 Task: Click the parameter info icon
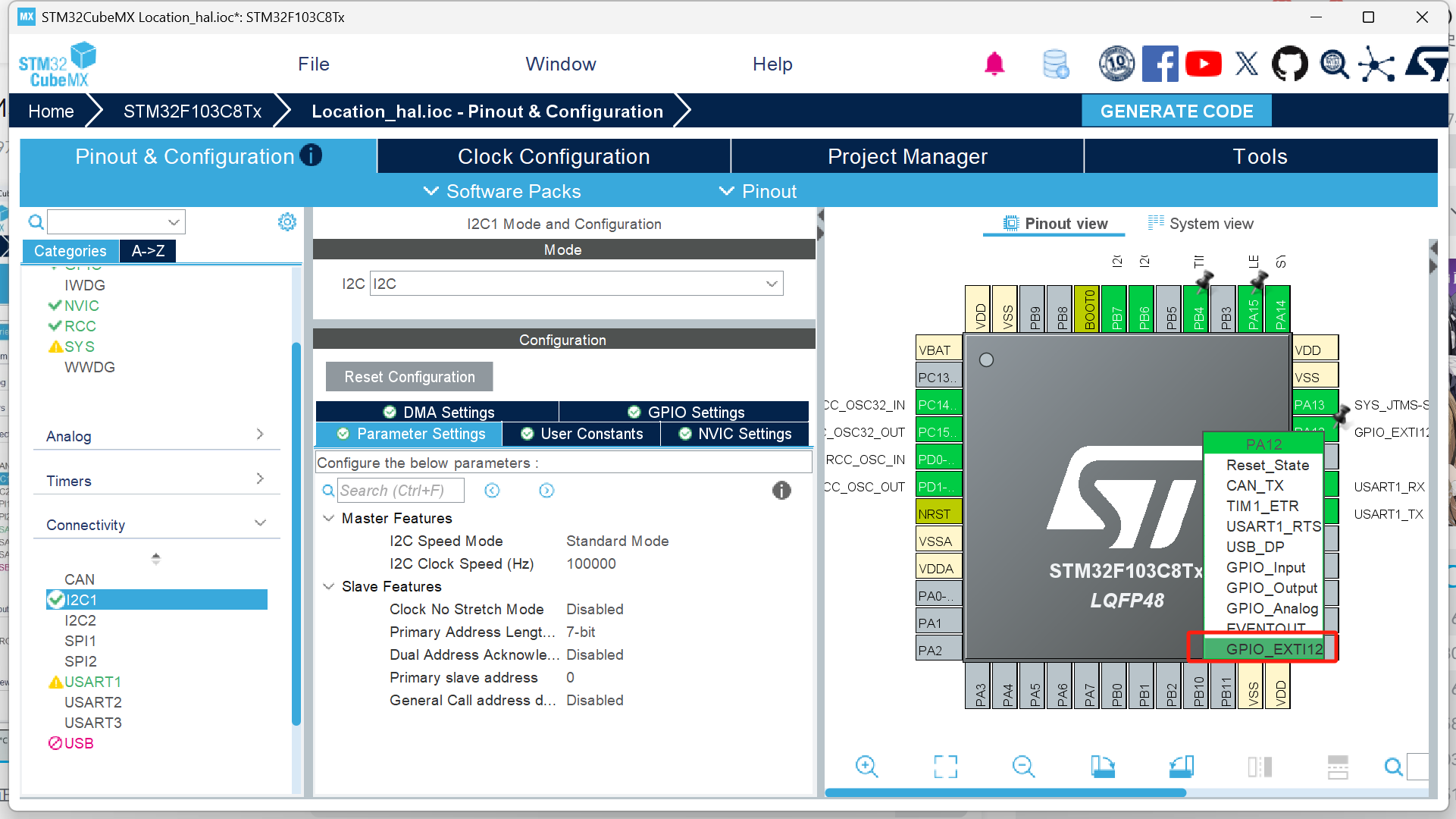point(781,491)
